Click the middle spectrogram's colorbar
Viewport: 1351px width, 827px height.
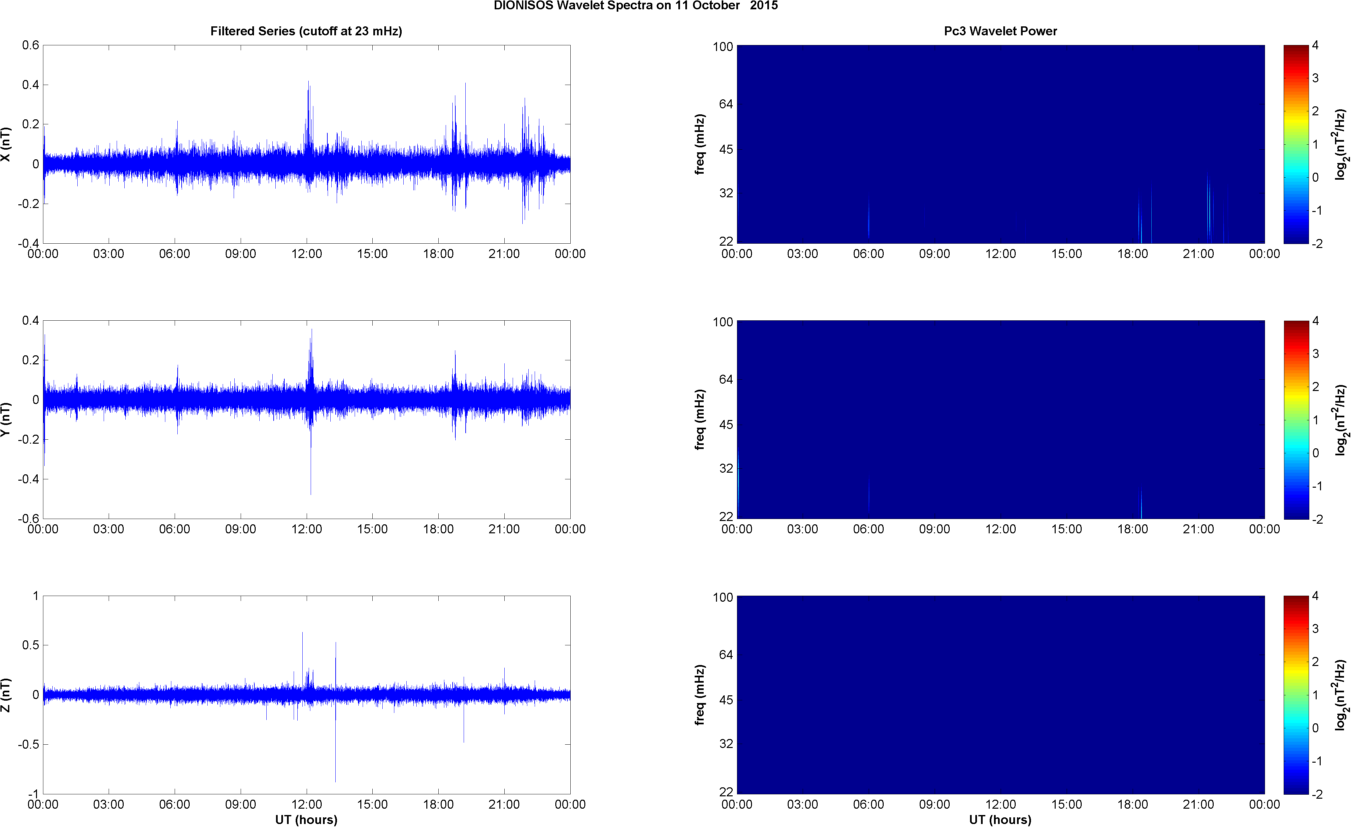tap(1294, 420)
